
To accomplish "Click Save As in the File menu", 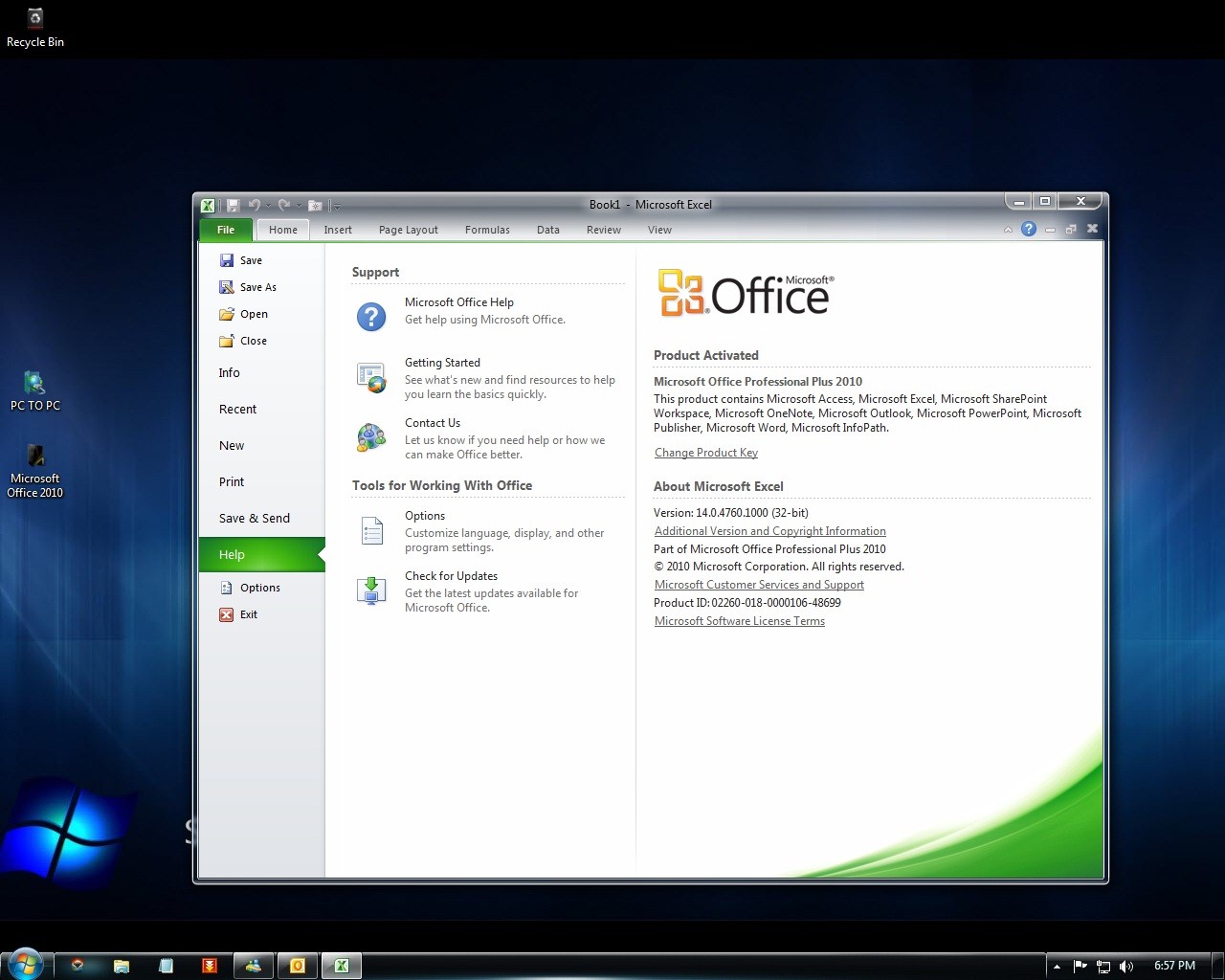I will coord(248,287).
